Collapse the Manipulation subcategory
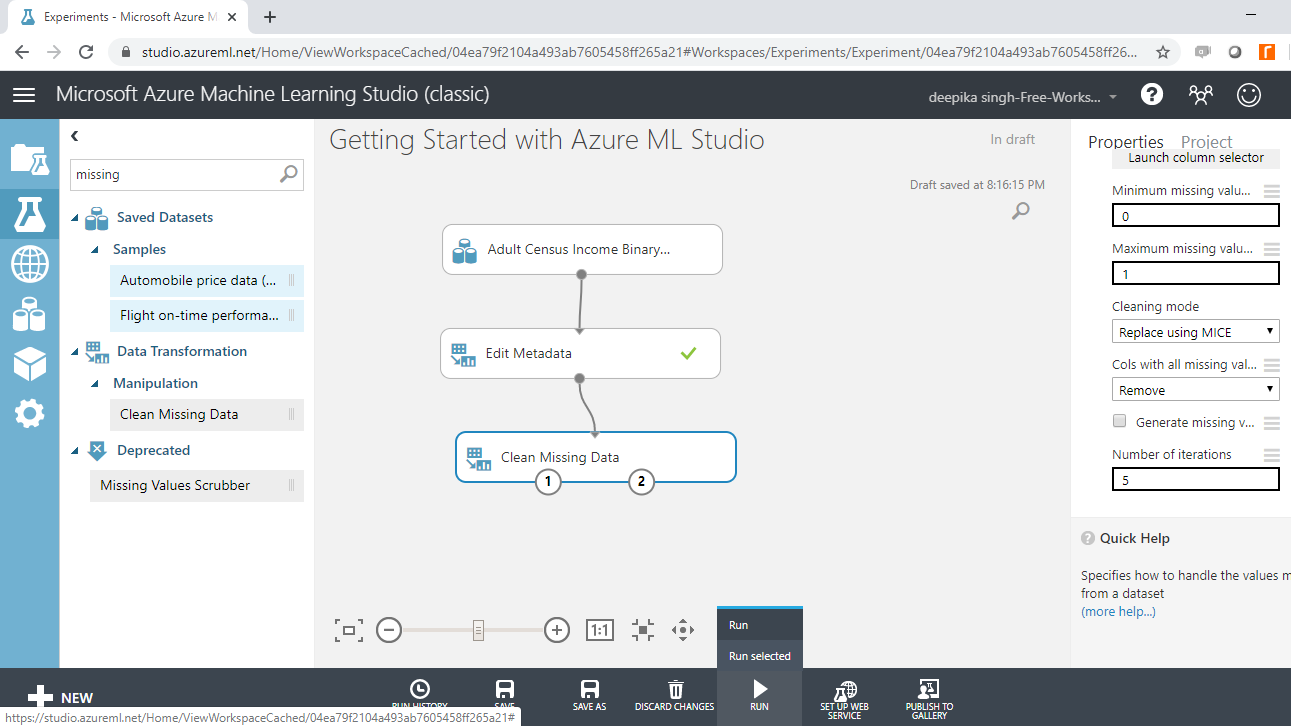The image size is (1291, 726). [x=96, y=384]
